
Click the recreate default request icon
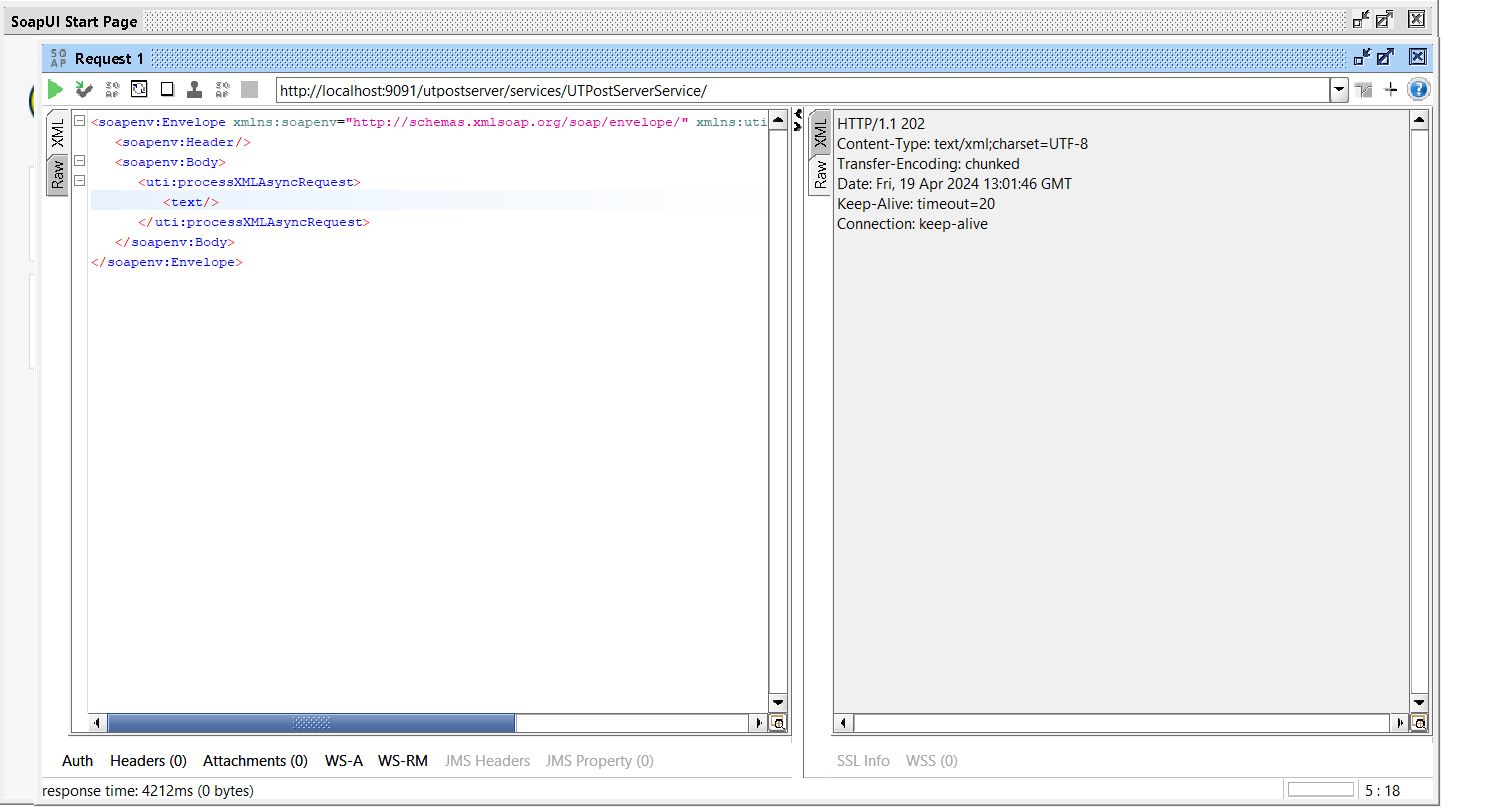(139, 90)
